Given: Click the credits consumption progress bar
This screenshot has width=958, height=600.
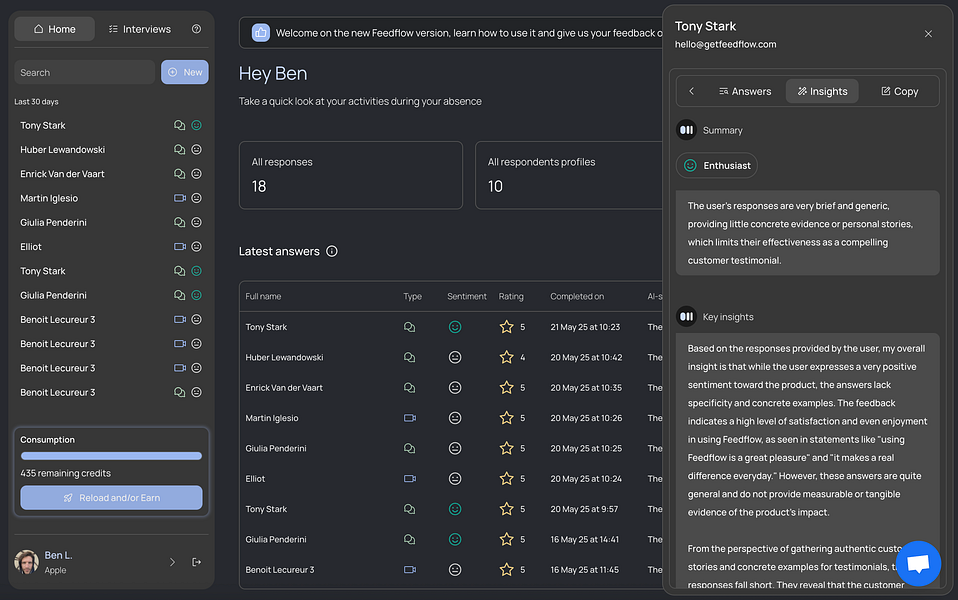Looking at the screenshot, I should (111, 456).
